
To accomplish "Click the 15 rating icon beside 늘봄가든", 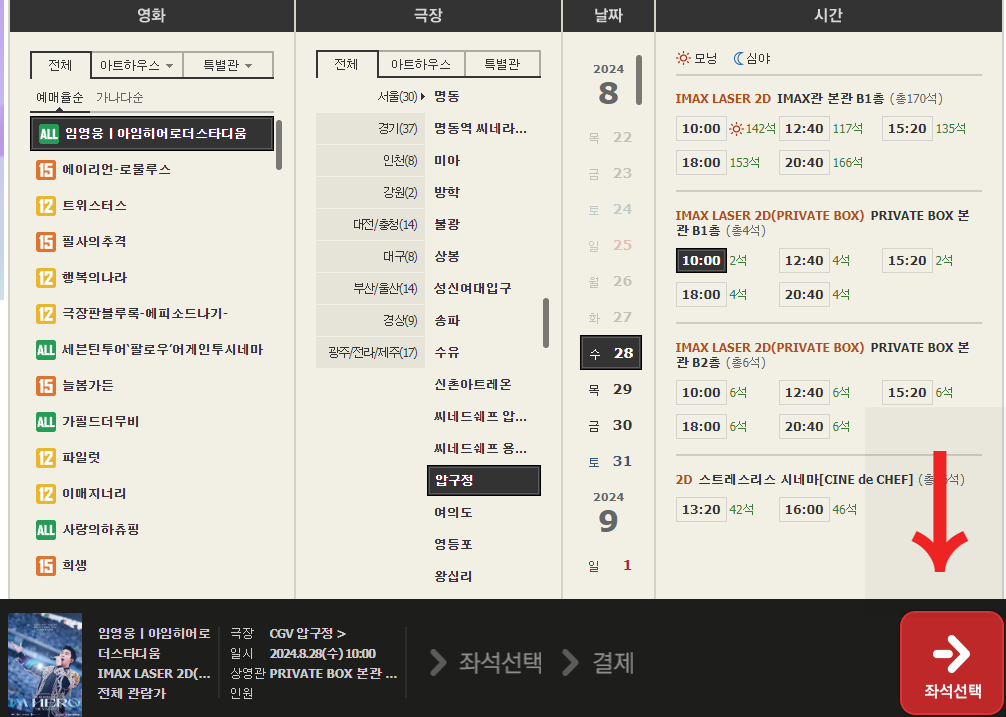I will pyautogui.click(x=46, y=385).
